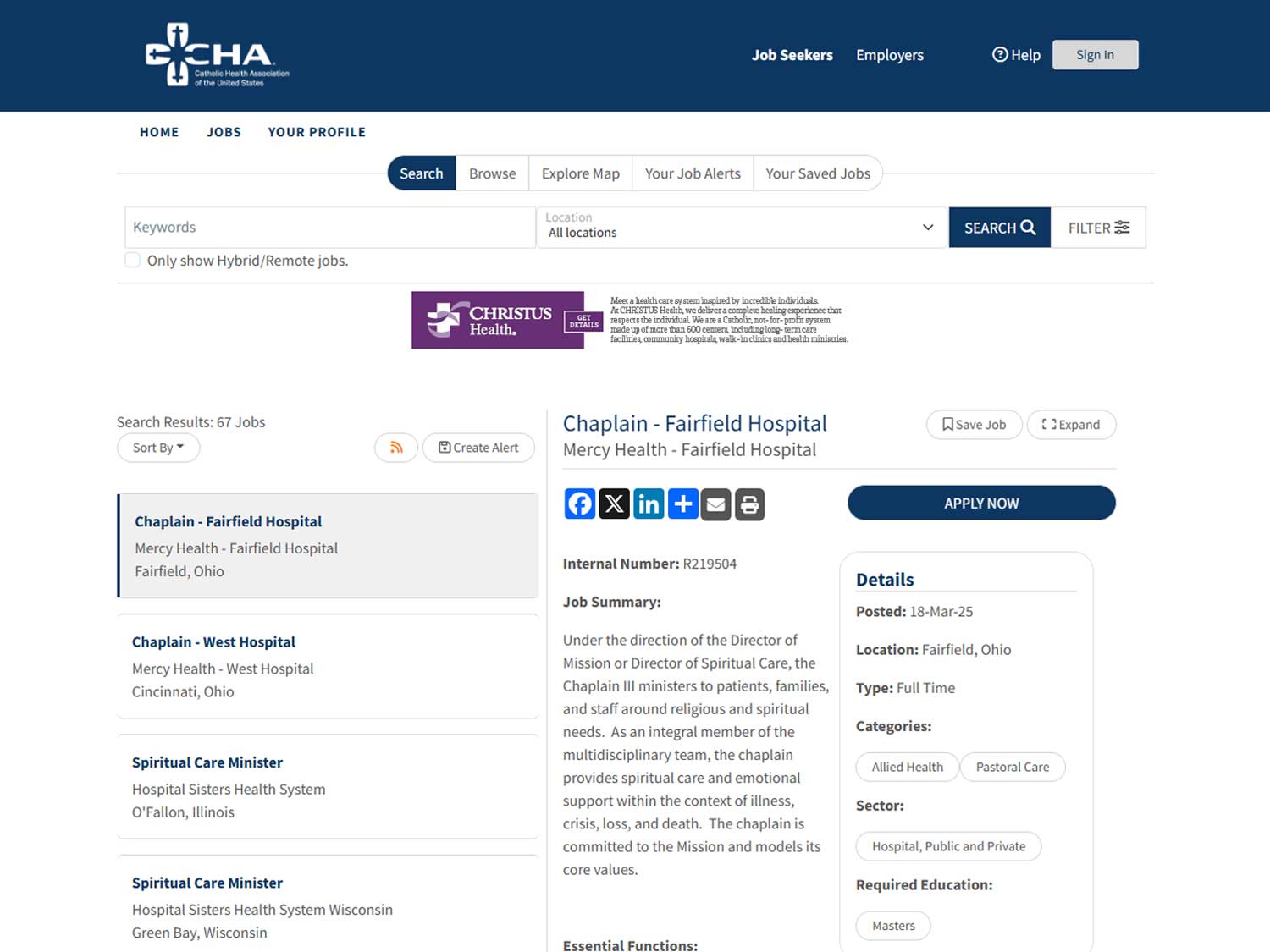Share job on Facebook
1270x952 pixels.
click(x=580, y=504)
